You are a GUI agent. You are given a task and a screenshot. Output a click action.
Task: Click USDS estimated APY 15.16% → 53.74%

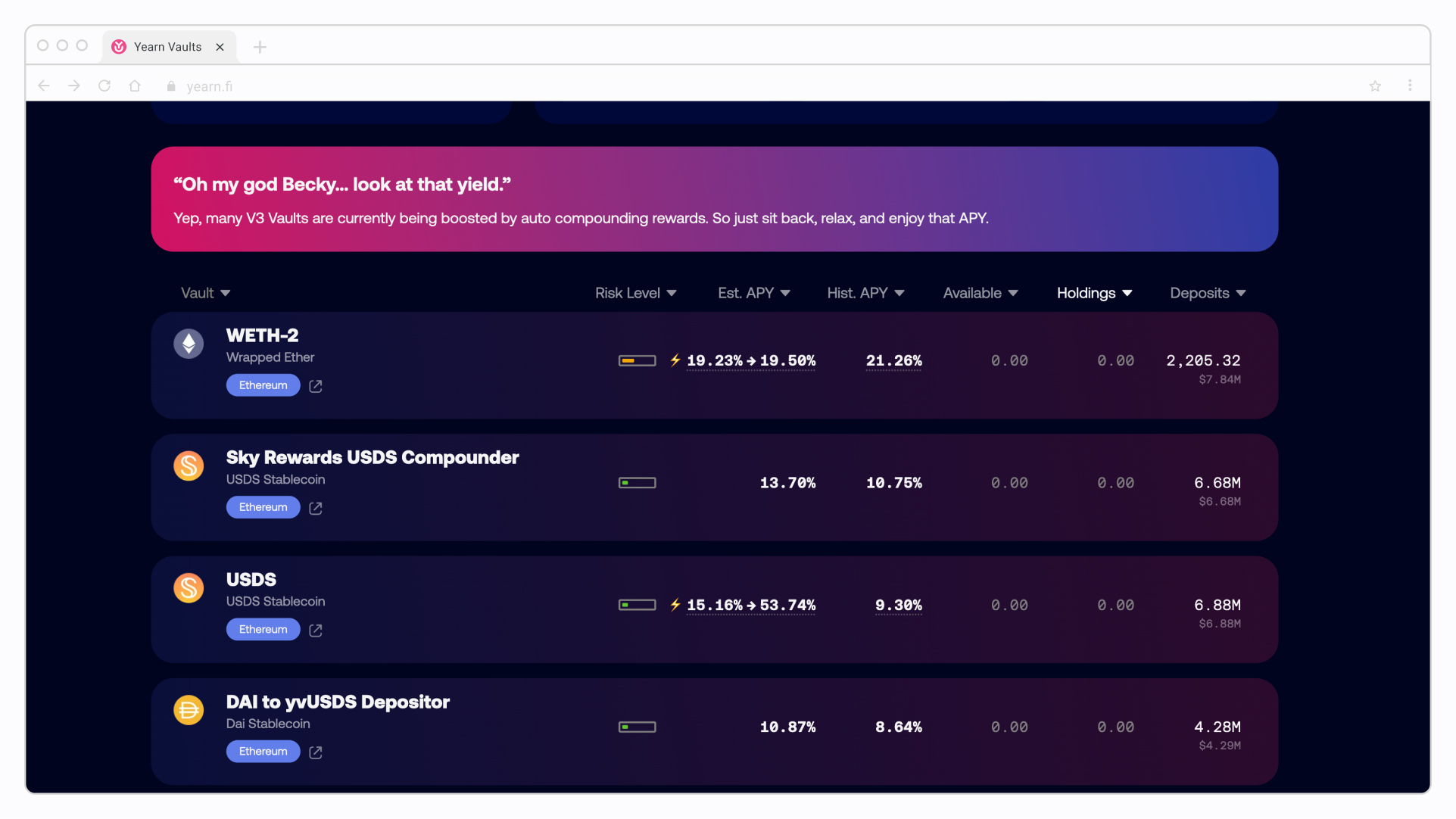click(751, 606)
